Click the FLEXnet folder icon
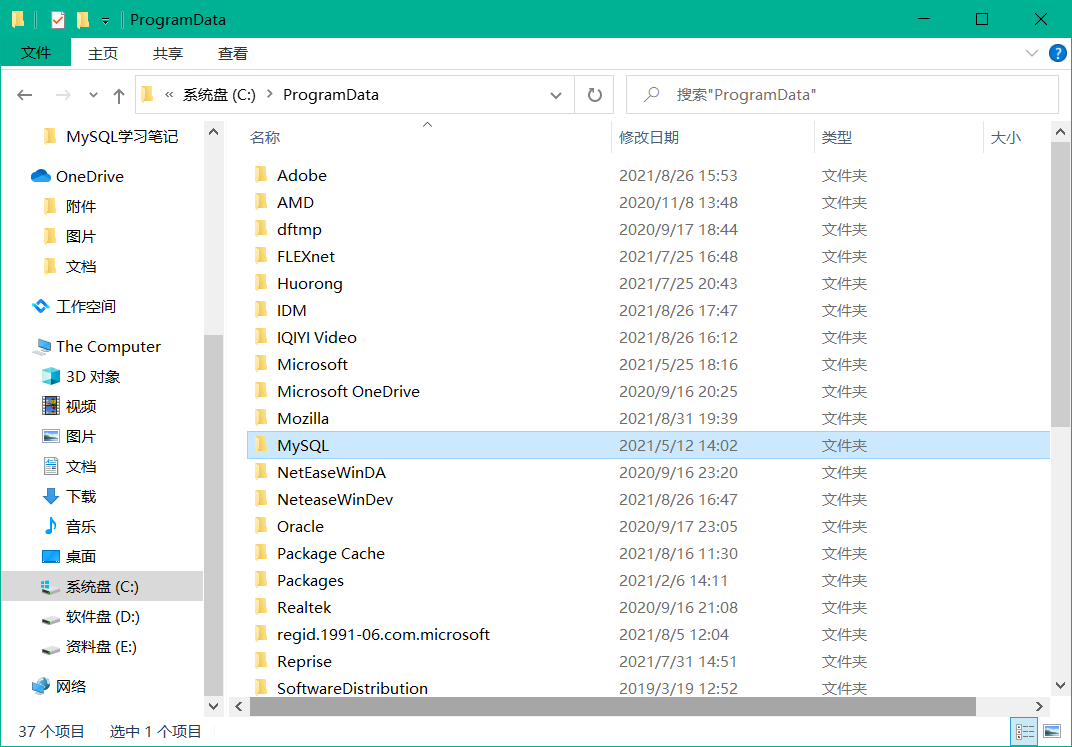 (x=260, y=256)
